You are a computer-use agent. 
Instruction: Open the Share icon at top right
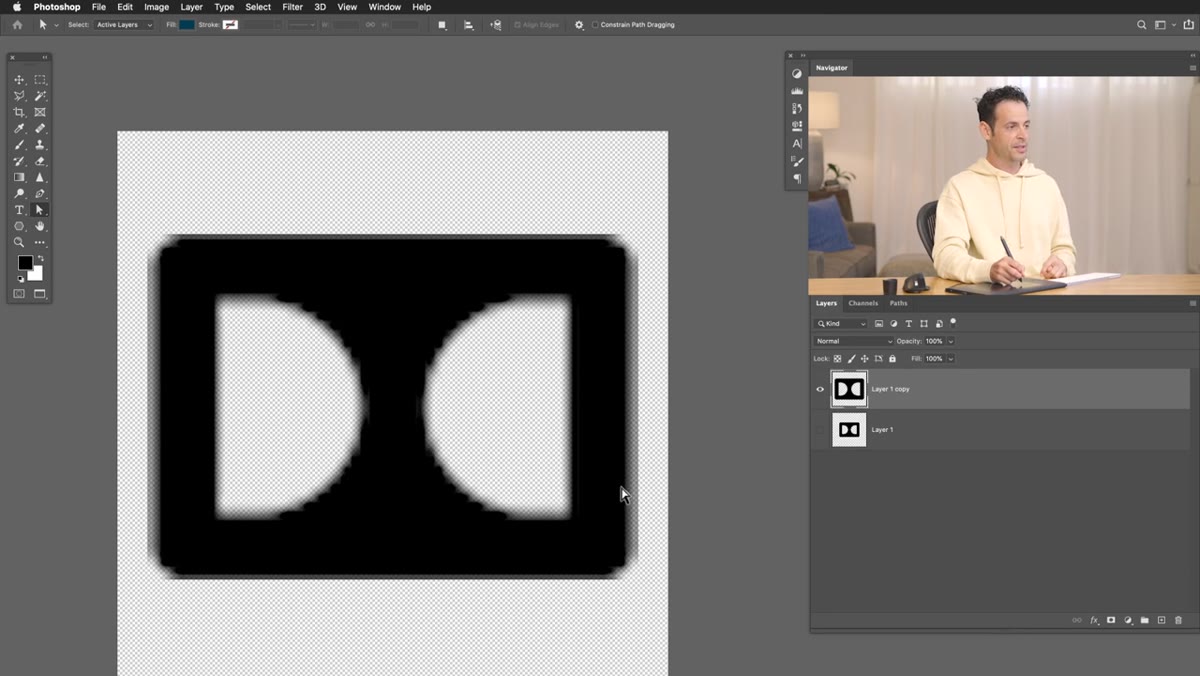[1189, 25]
